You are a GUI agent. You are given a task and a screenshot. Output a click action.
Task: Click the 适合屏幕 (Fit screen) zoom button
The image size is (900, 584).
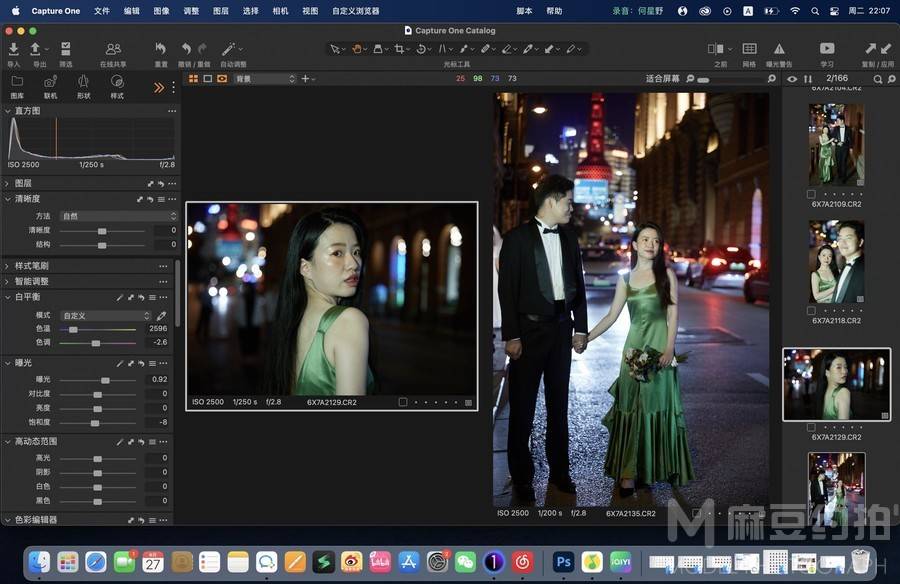tap(662, 79)
